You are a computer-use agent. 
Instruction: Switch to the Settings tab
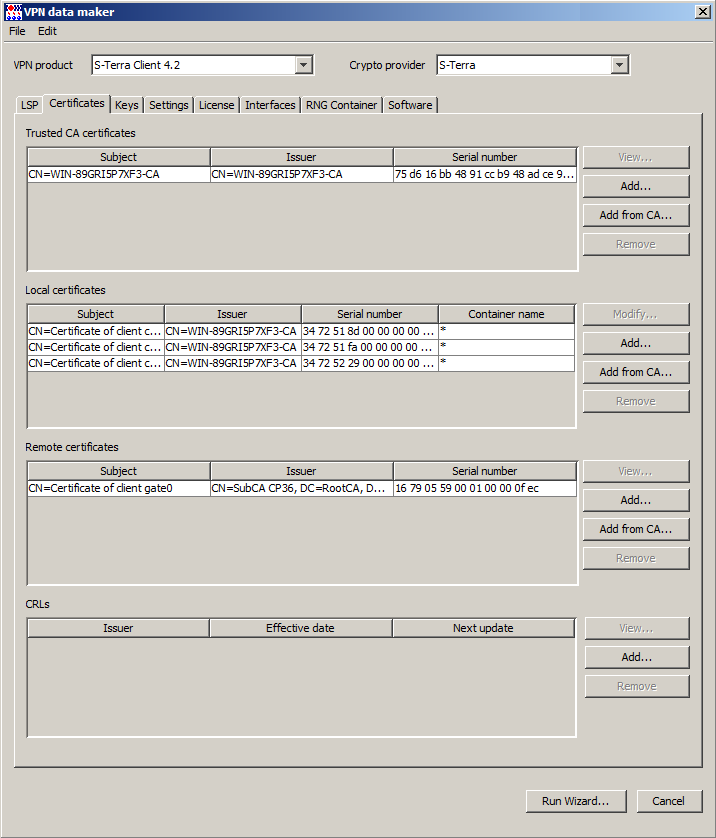(169, 105)
